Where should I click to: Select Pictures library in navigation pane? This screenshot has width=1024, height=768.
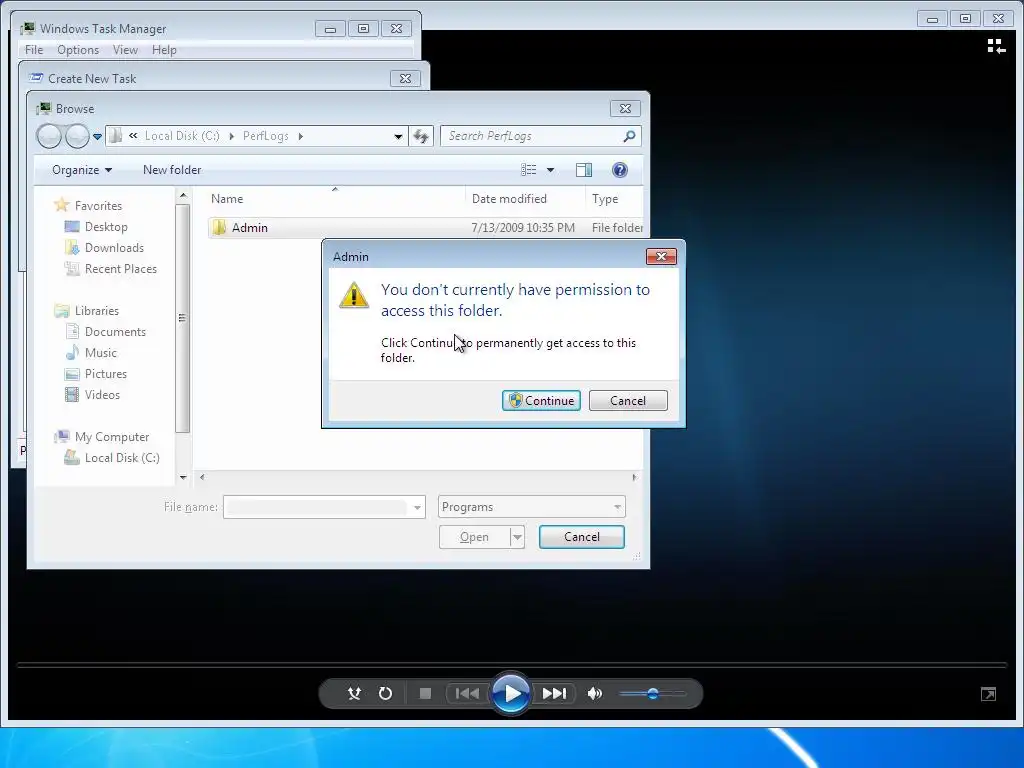(105, 374)
